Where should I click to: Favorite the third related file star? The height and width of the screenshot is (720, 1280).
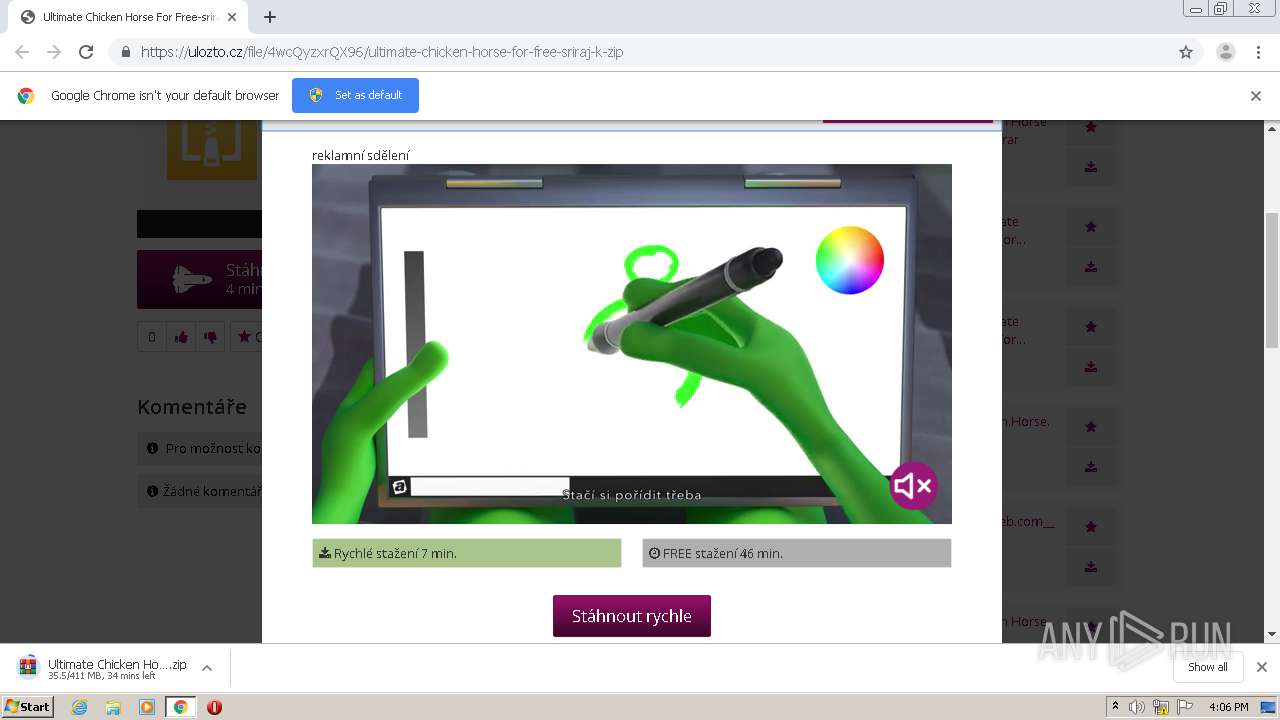(x=1091, y=327)
